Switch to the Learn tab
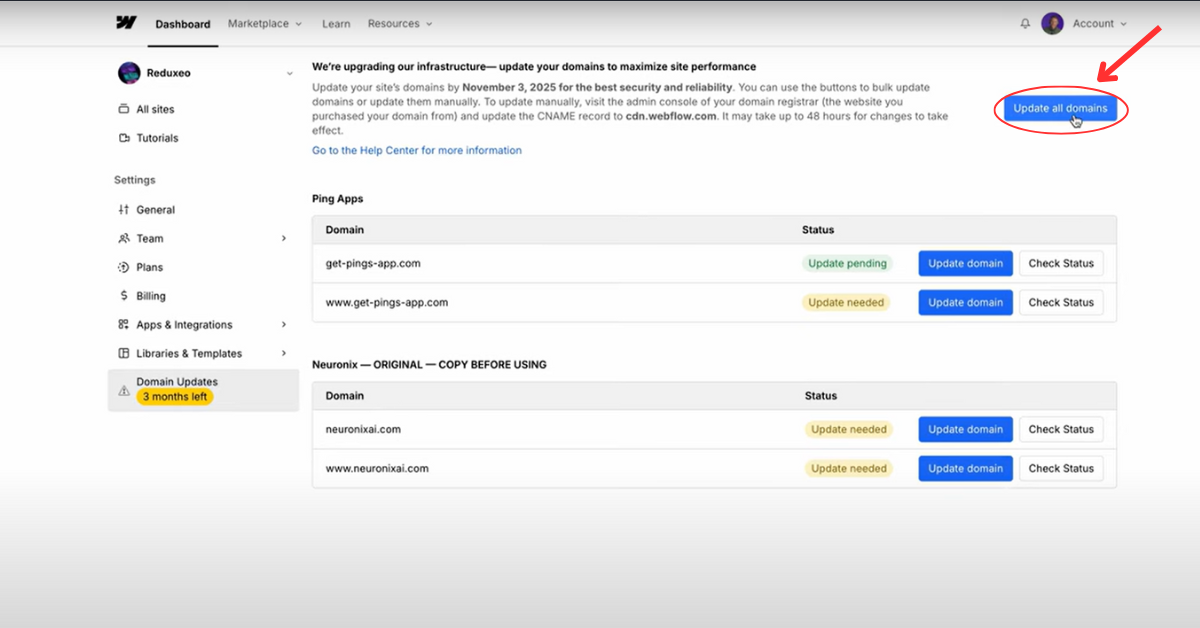The width and height of the screenshot is (1200, 628). point(336,23)
